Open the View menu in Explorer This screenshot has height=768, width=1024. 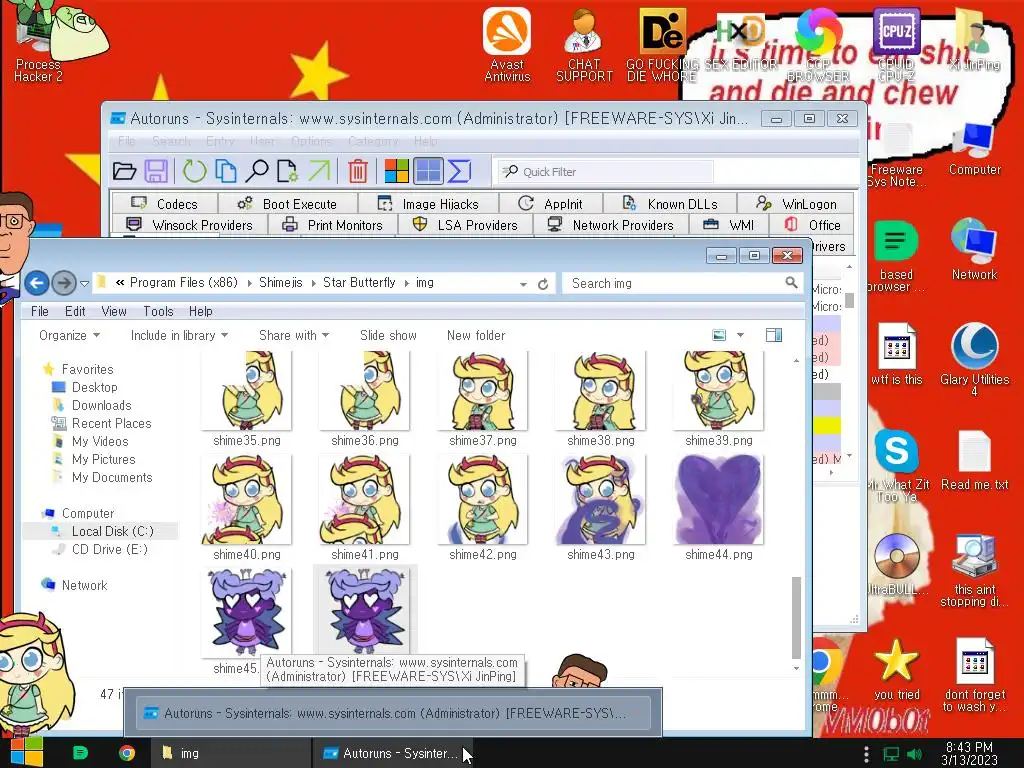114,312
